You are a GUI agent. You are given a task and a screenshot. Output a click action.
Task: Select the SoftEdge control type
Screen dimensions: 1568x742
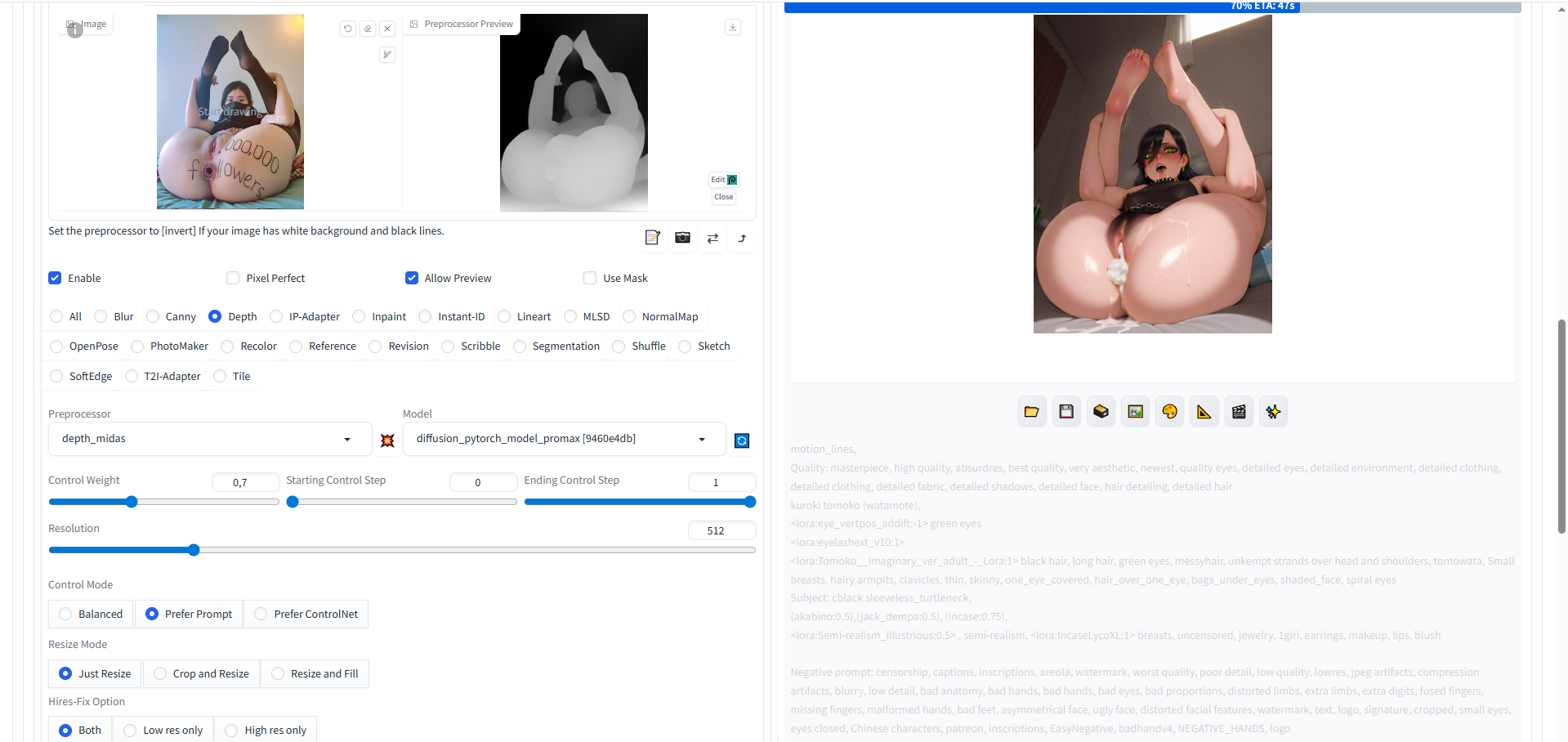(x=56, y=376)
